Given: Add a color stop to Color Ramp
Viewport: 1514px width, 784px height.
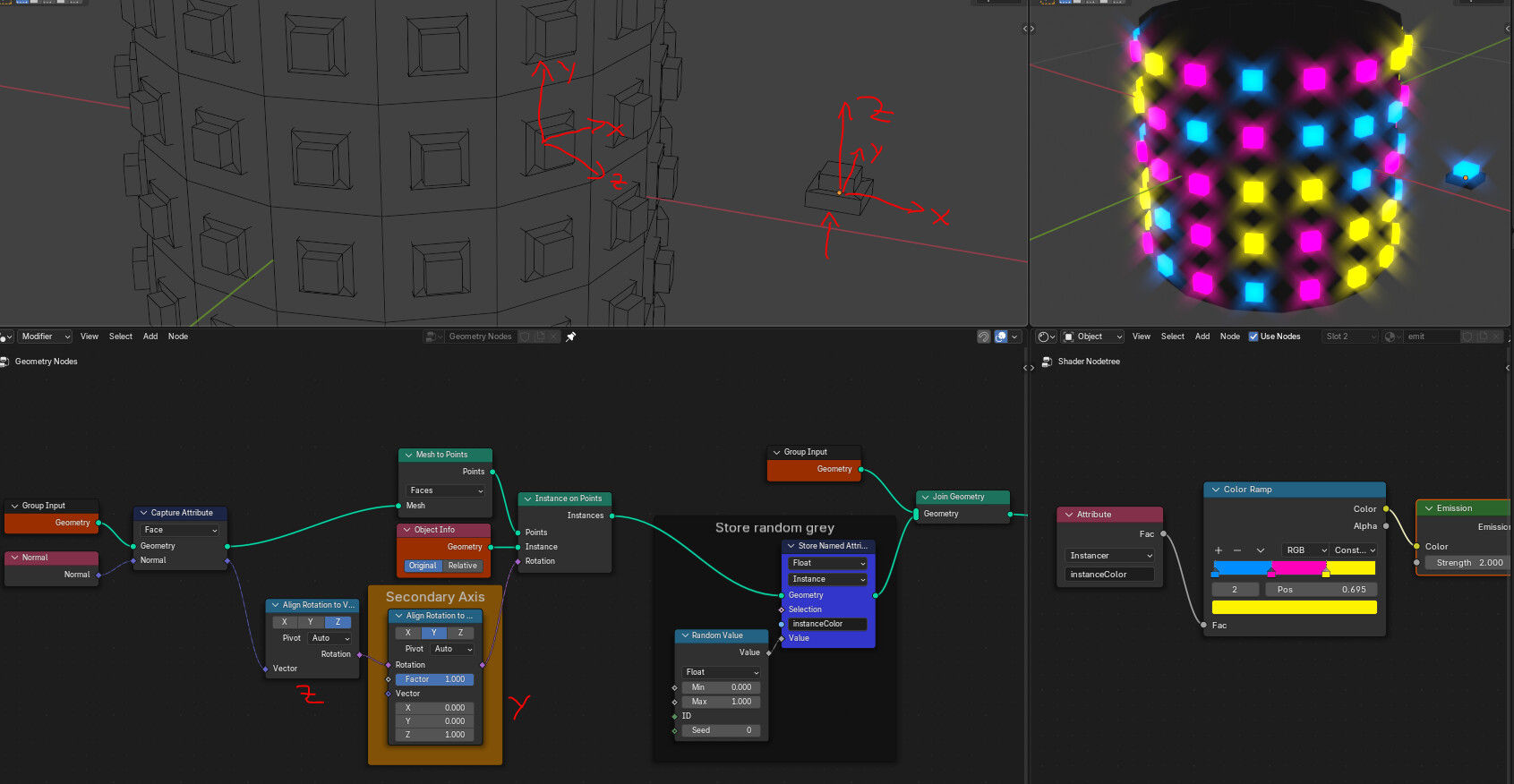Looking at the screenshot, I should click(x=1219, y=550).
